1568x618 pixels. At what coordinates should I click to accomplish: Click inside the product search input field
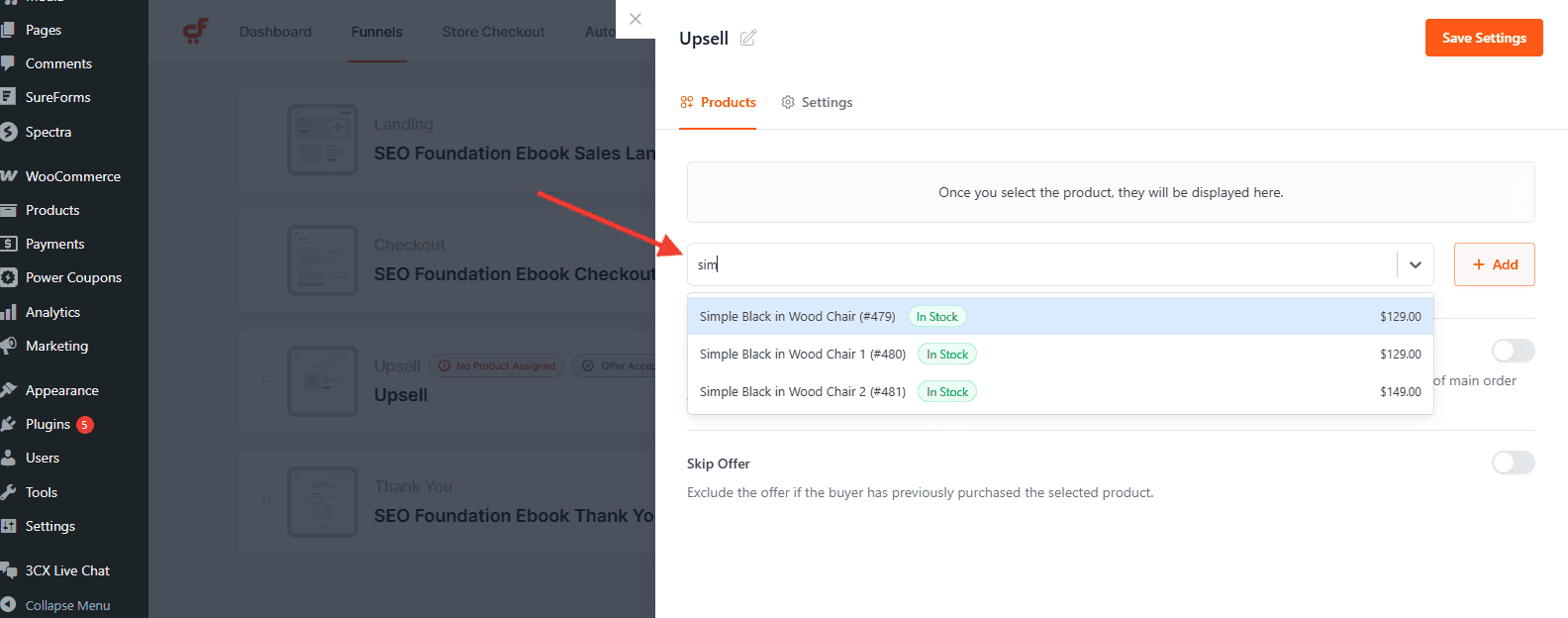pyautogui.click(x=990, y=264)
